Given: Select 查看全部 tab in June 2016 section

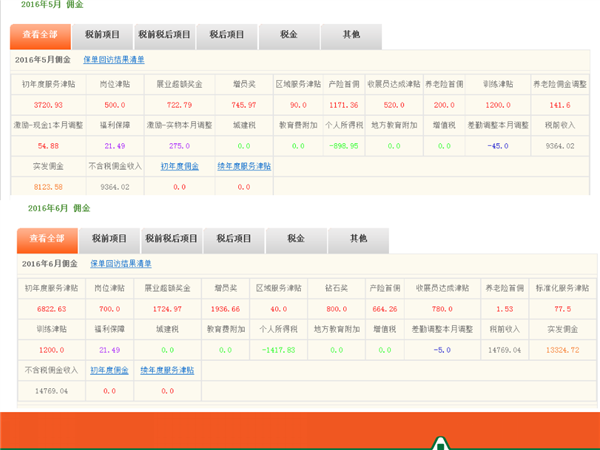Looking at the screenshot, I should (47, 239).
